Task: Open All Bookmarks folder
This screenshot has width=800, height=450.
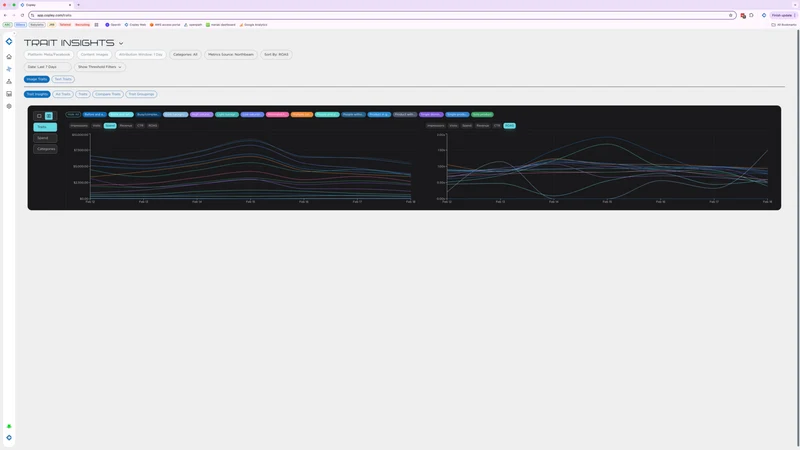Action: tap(784, 24)
